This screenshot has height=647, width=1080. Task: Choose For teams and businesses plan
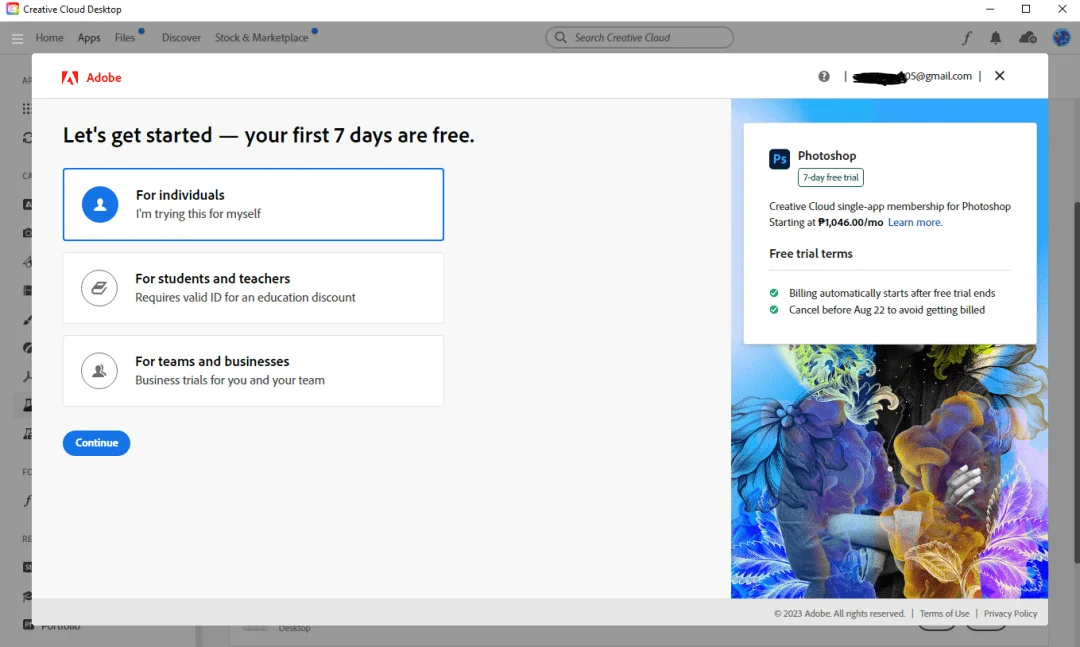[x=253, y=371]
